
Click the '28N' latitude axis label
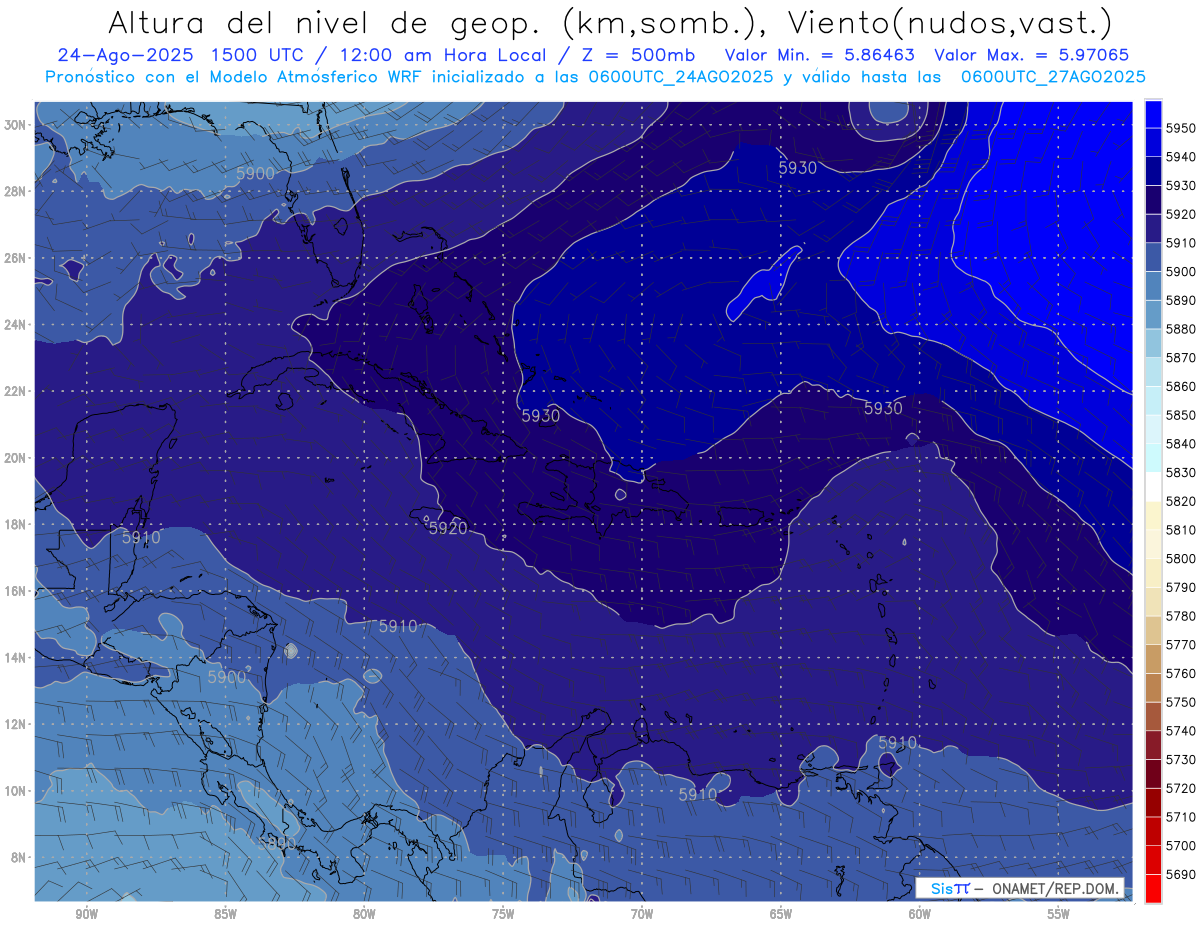[15, 191]
